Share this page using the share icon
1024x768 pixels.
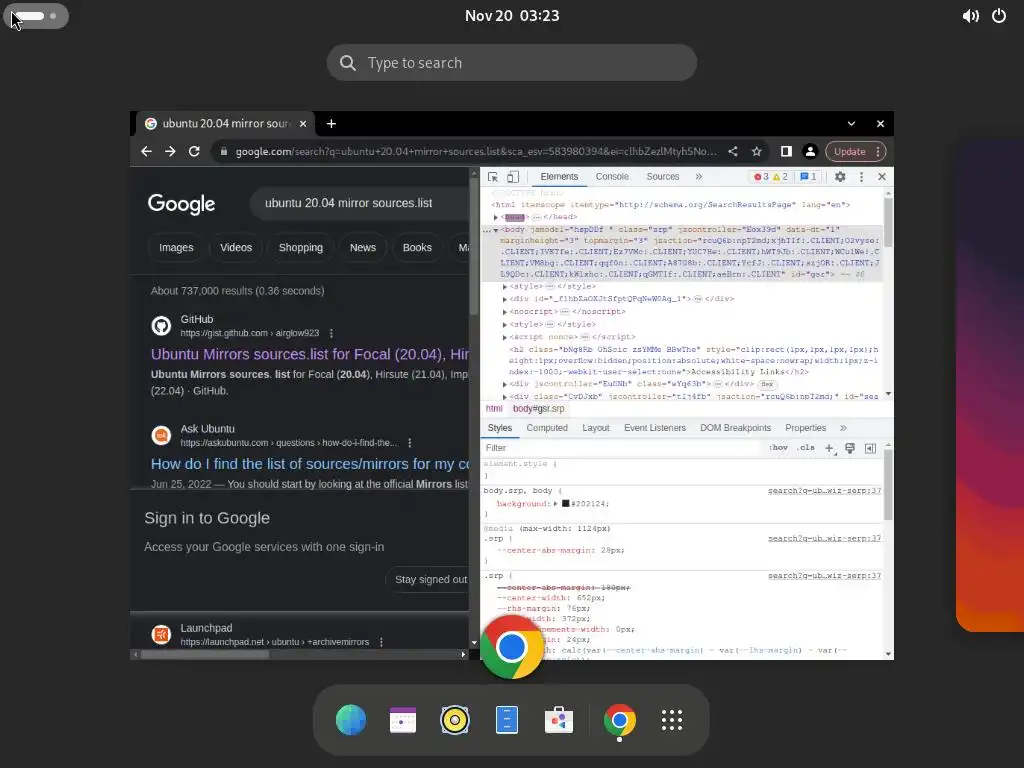pos(733,152)
